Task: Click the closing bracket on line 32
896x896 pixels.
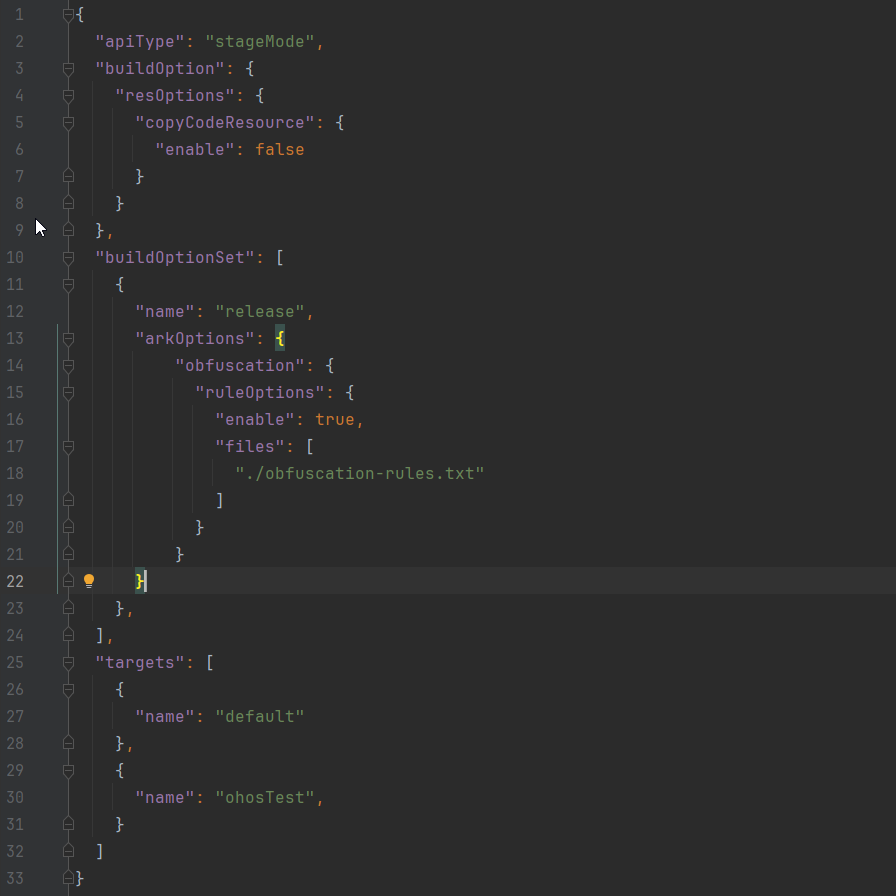Action: [x=100, y=851]
